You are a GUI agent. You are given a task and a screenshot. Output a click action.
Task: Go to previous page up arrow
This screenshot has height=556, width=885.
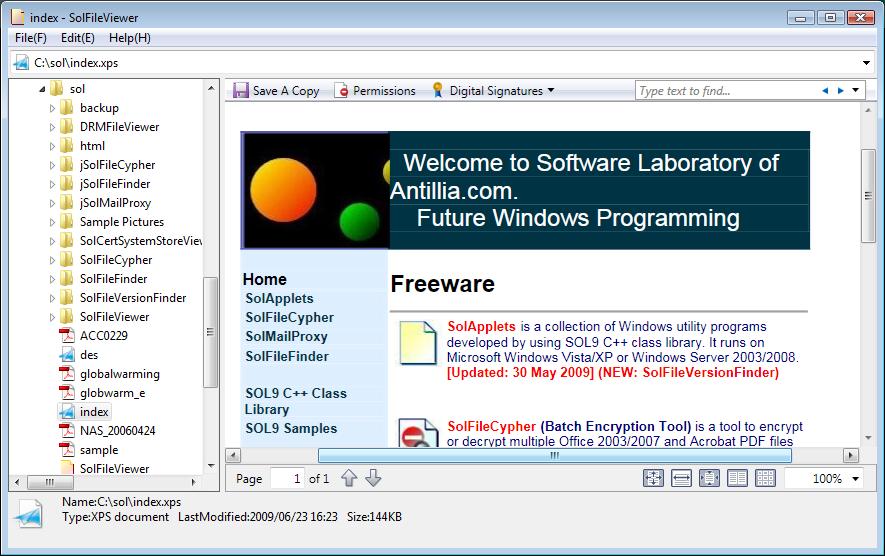[x=349, y=478]
